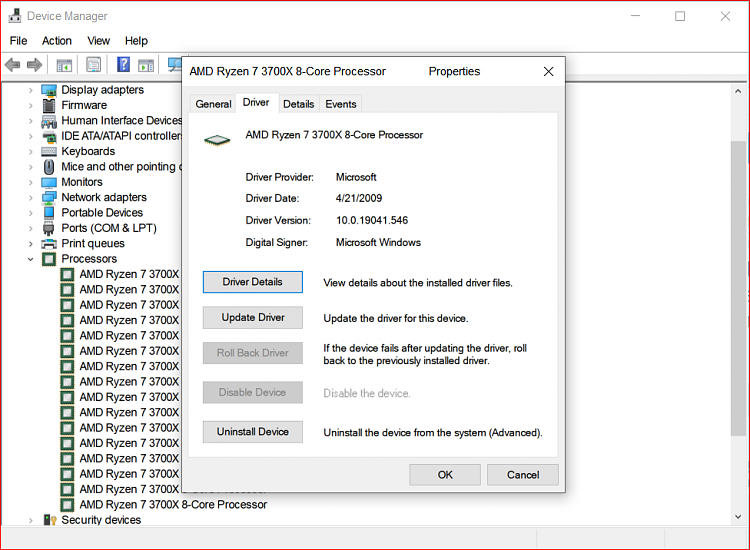Viewport: 750px width, 550px height.
Task: Click the Microsoft Windows digital signer text
Action: click(378, 242)
